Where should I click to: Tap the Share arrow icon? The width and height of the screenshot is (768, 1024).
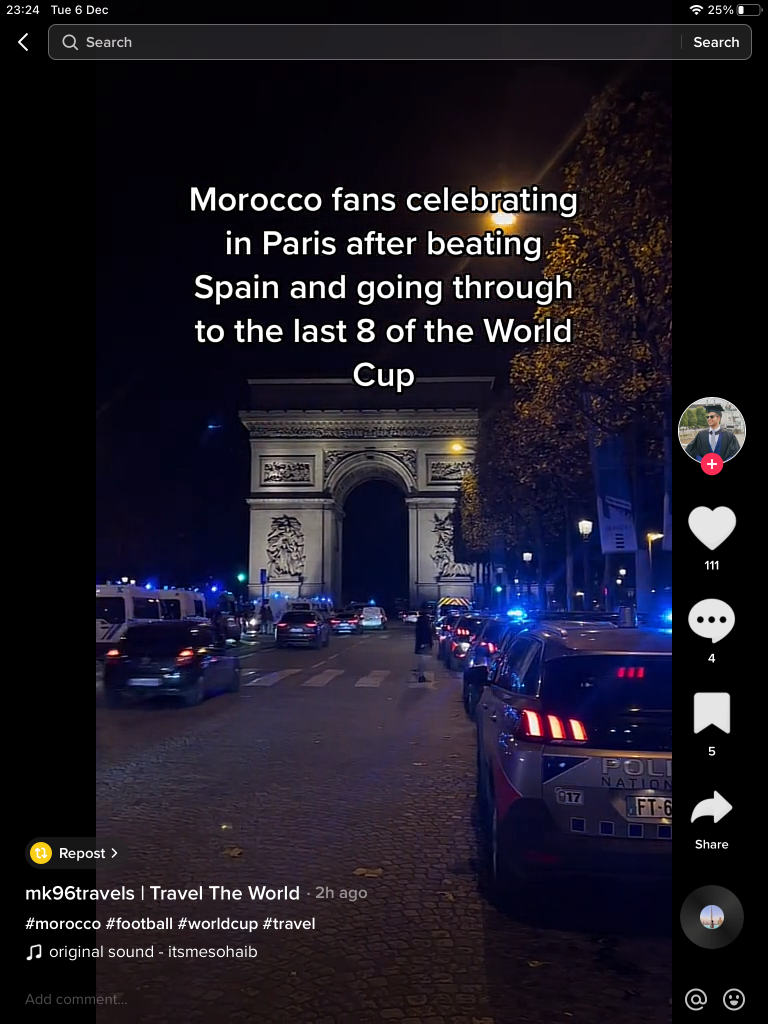pos(711,807)
